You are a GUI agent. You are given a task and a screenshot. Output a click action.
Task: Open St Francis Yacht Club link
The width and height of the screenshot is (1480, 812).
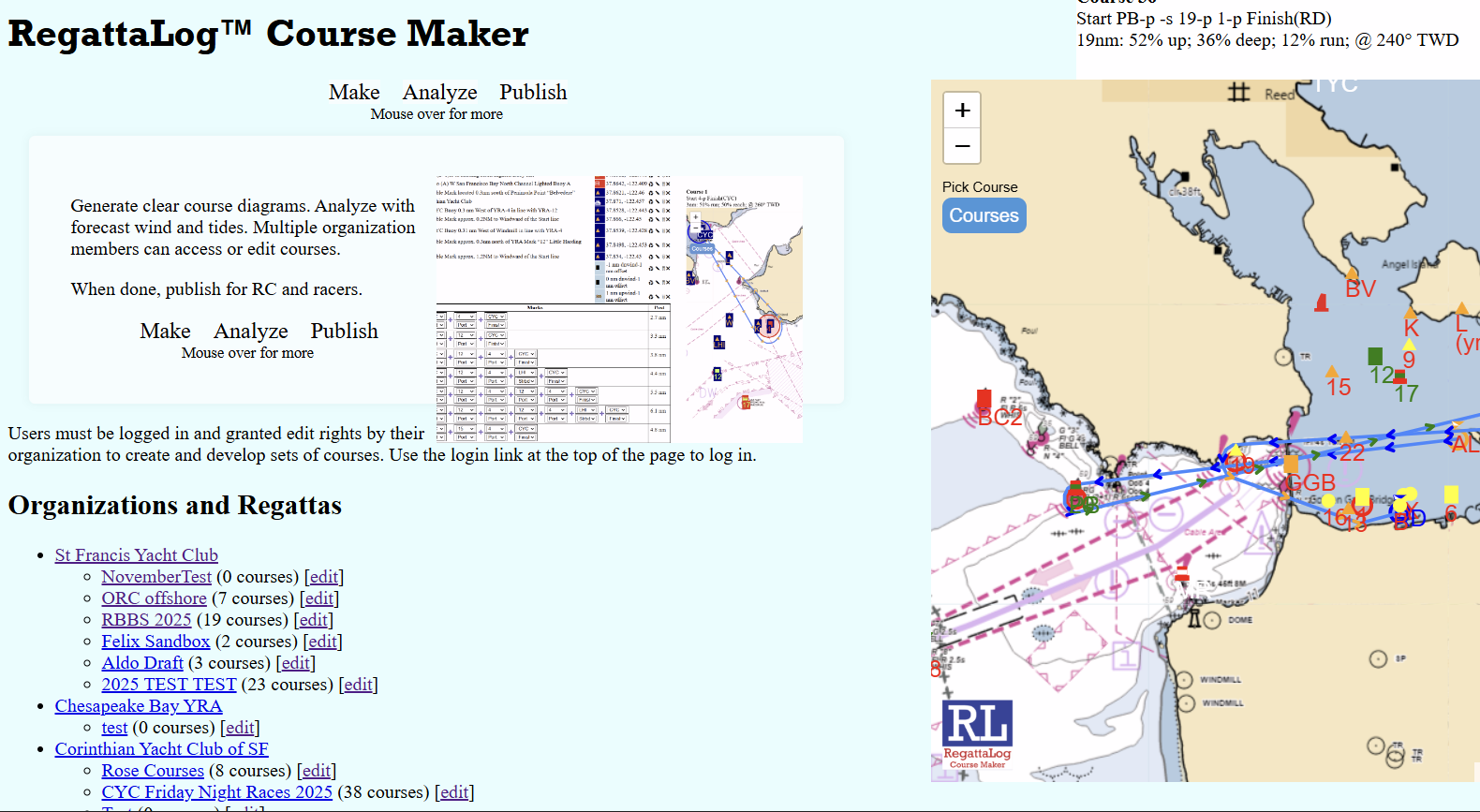tap(137, 555)
